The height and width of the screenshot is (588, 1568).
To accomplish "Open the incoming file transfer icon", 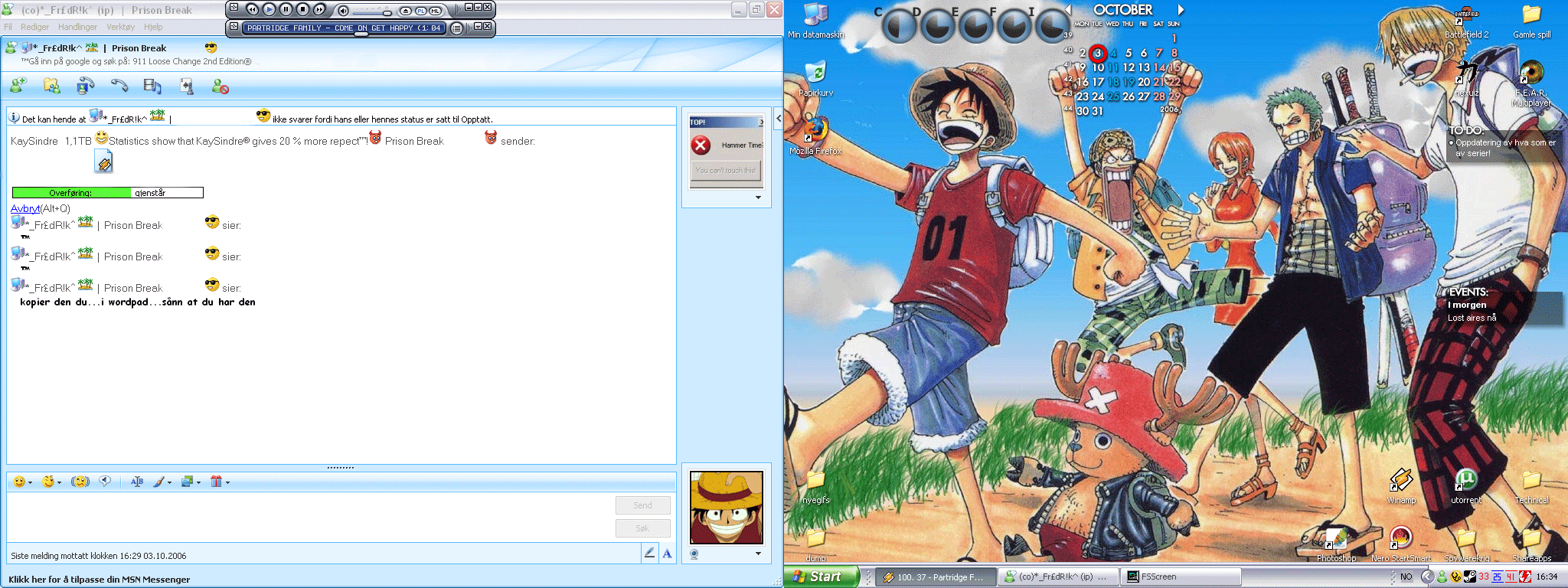I will click(x=103, y=161).
